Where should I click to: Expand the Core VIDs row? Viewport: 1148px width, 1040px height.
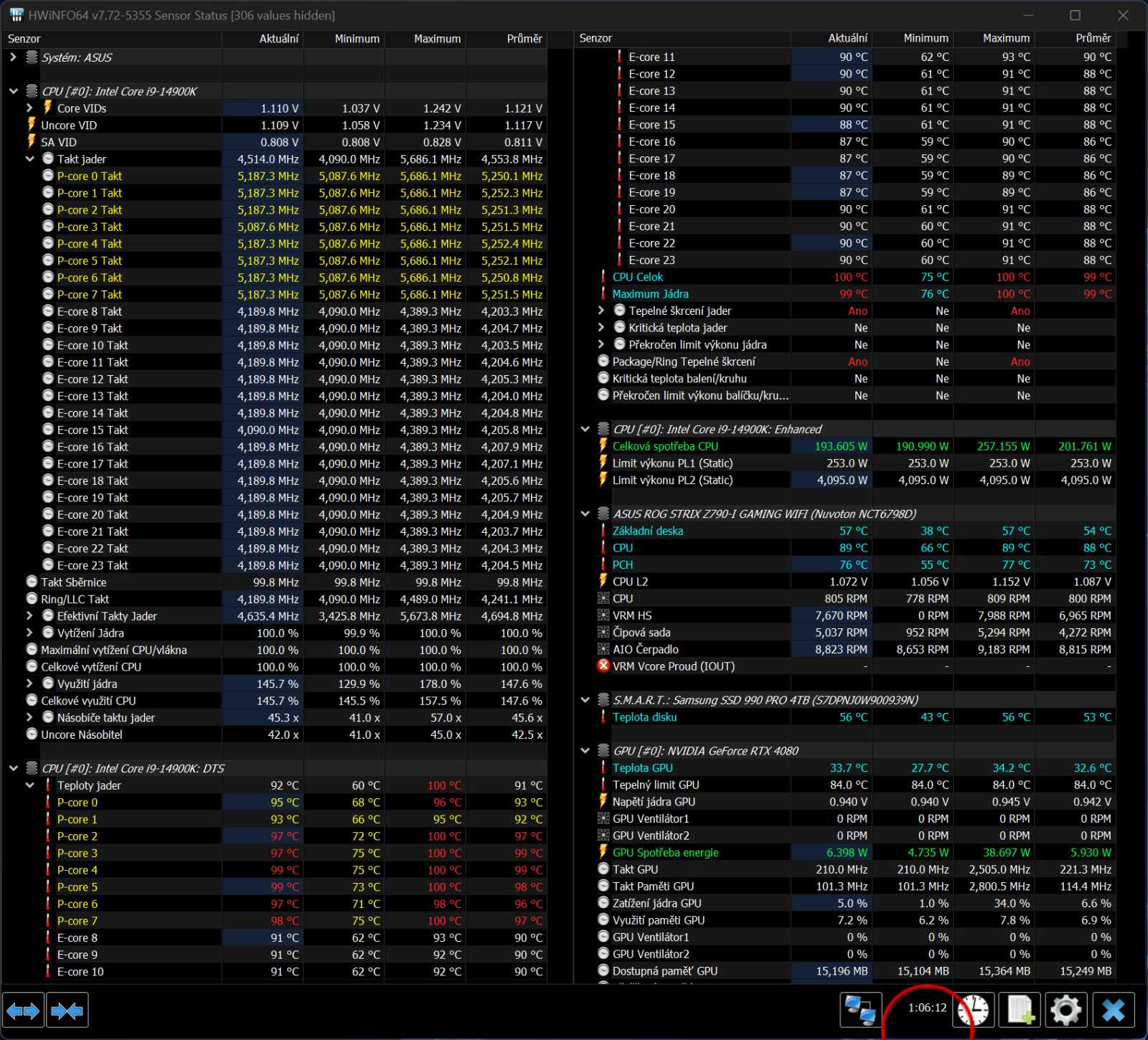[x=29, y=108]
